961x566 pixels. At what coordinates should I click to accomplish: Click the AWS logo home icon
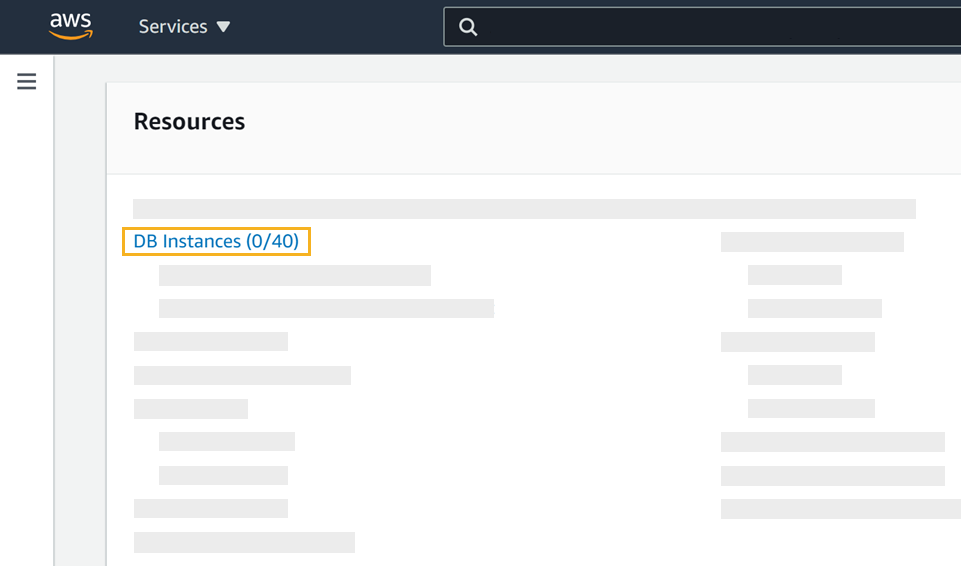click(x=70, y=26)
